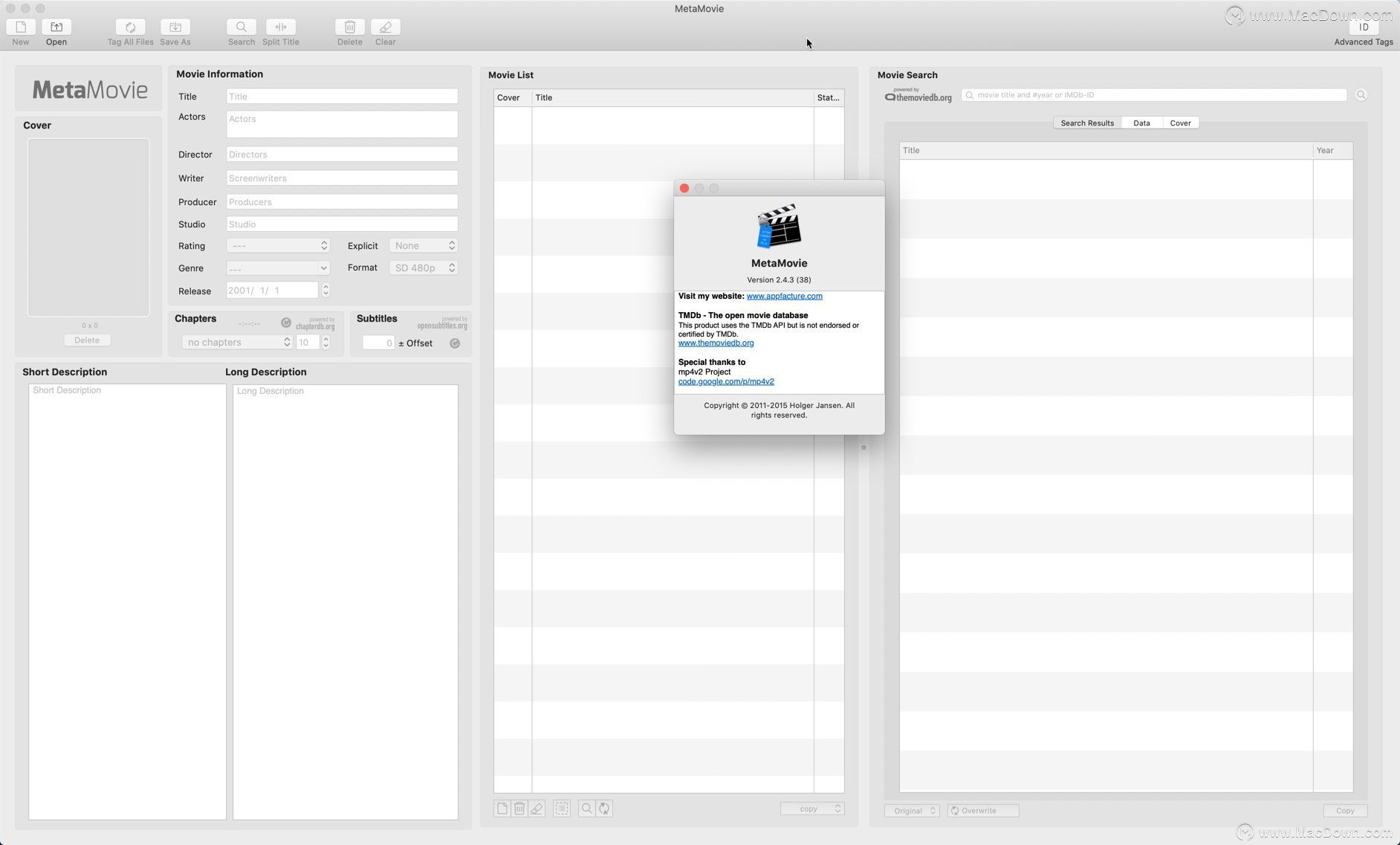Open the Format dropdown showing SD 480p
This screenshot has height=845, width=1400.
pos(424,268)
